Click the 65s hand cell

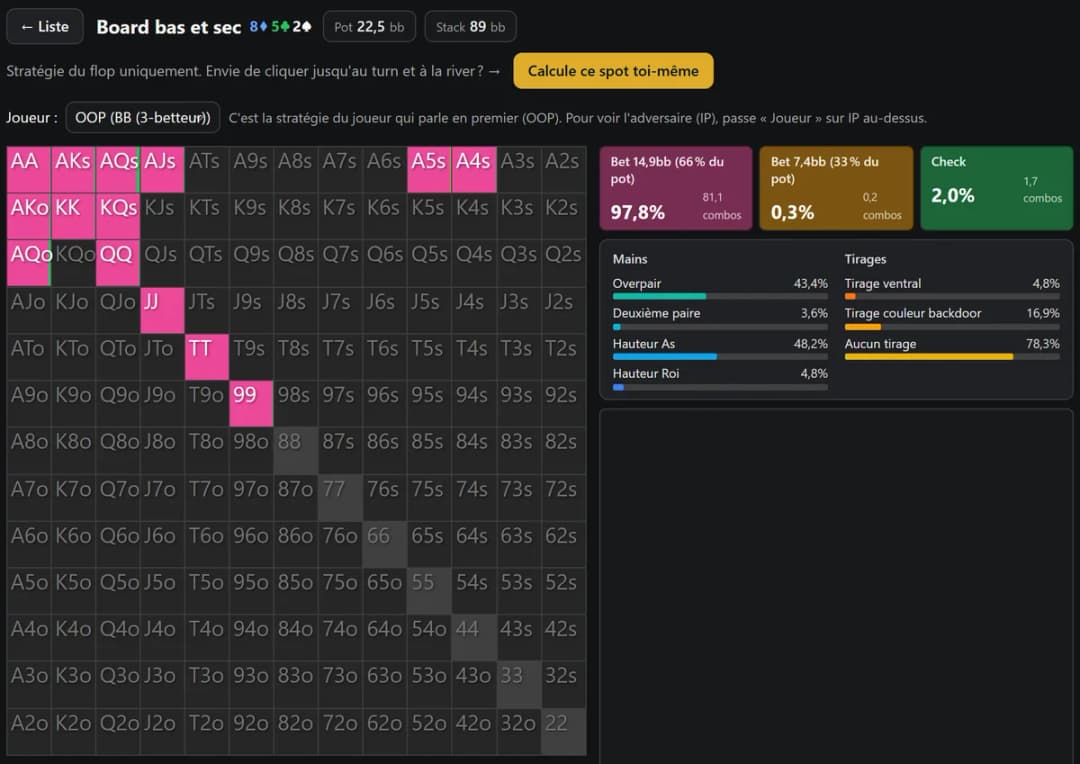pyautogui.click(x=430, y=544)
